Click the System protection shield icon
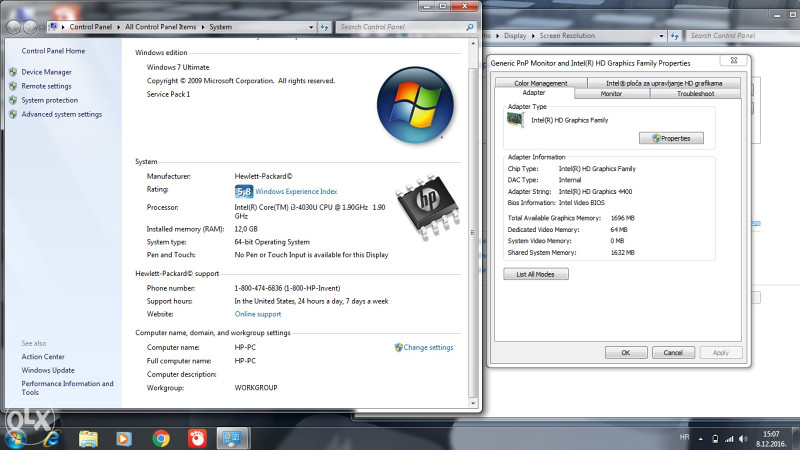 coord(13,100)
